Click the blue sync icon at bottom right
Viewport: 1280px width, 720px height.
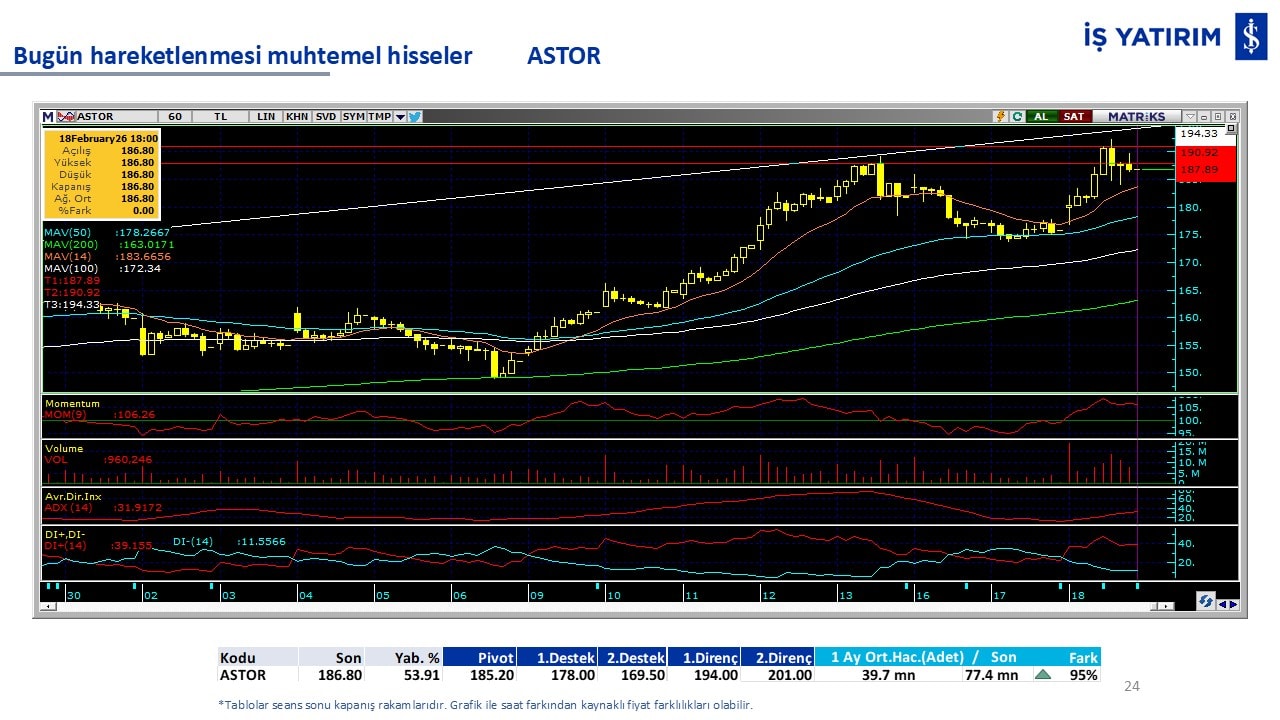tap(1206, 601)
